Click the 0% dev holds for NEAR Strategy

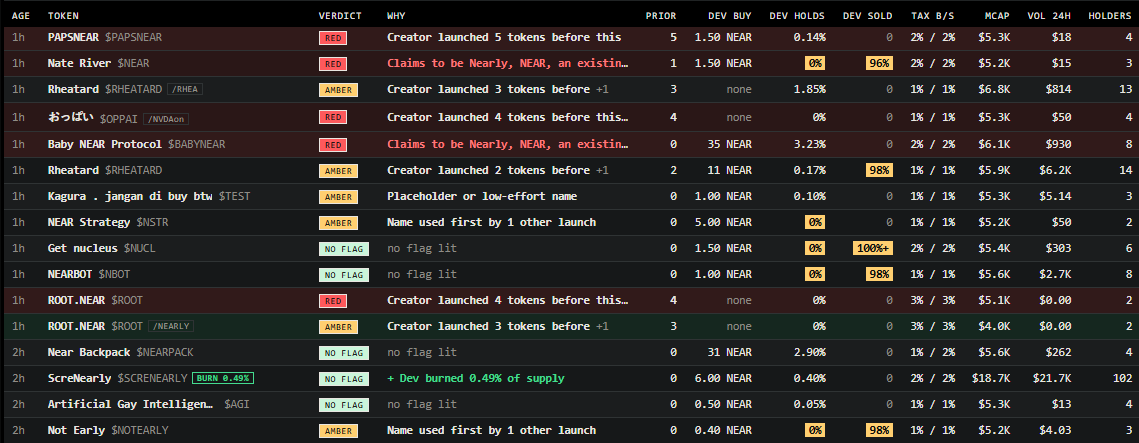(815, 222)
